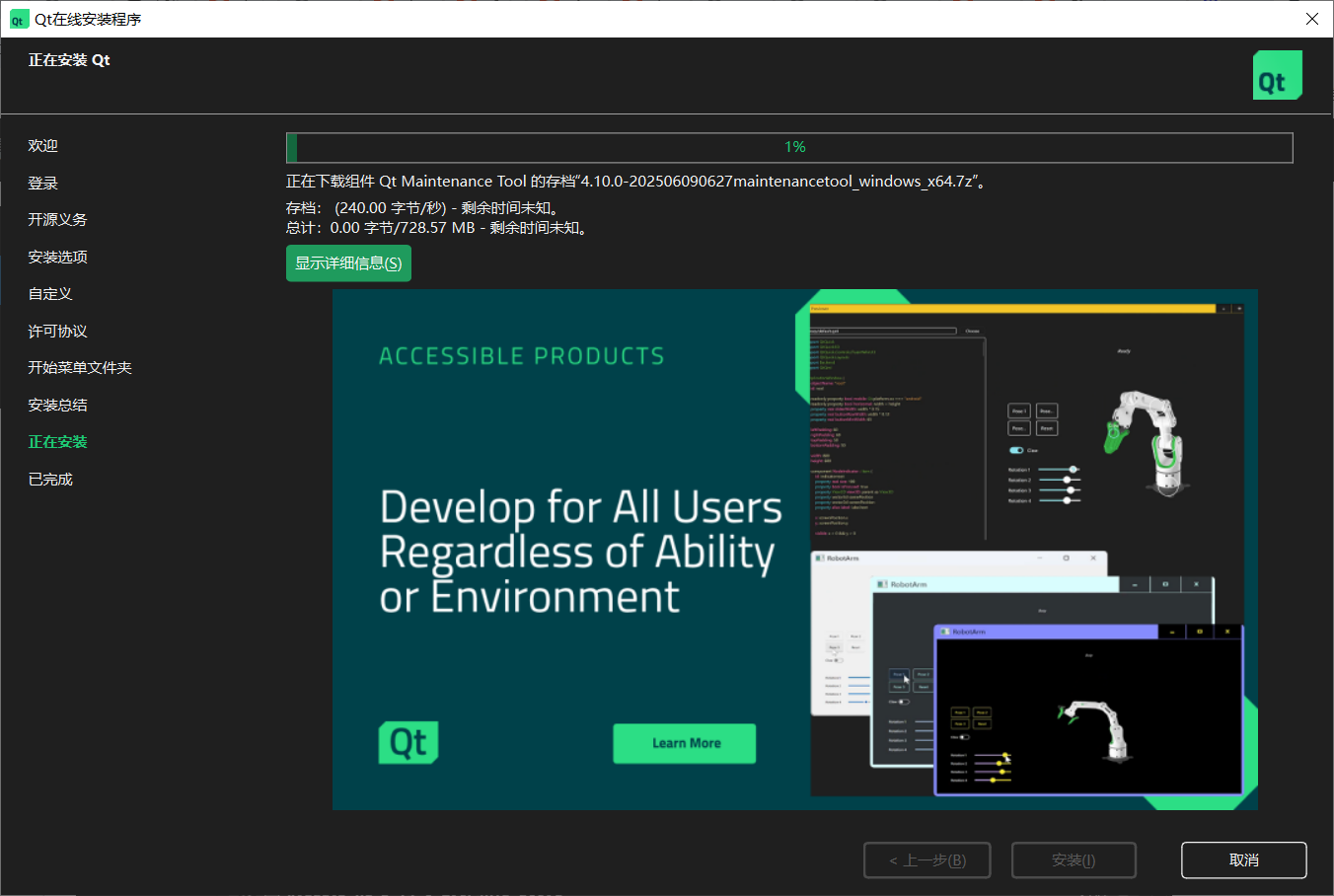Select 开始菜单文件夹 step in sidebar
The image size is (1334, 896).
80,368
